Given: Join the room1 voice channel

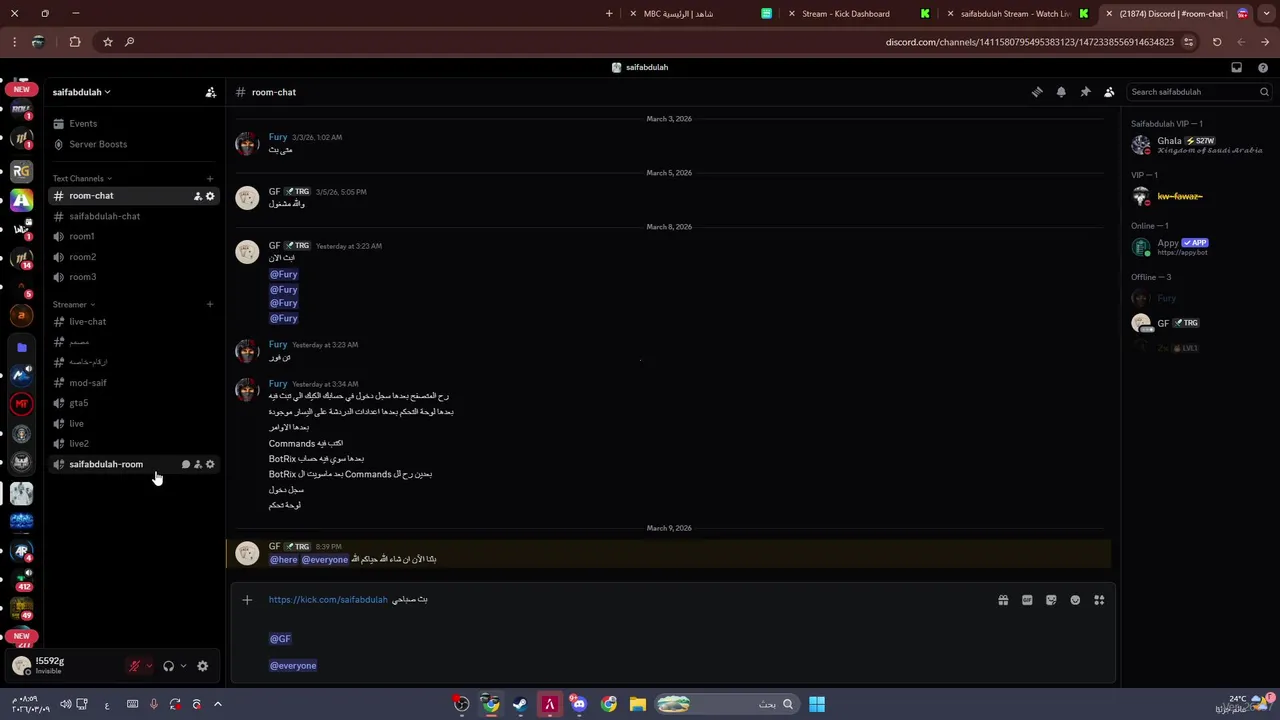Looking at the screenshot, I should [x=82, y=236].
